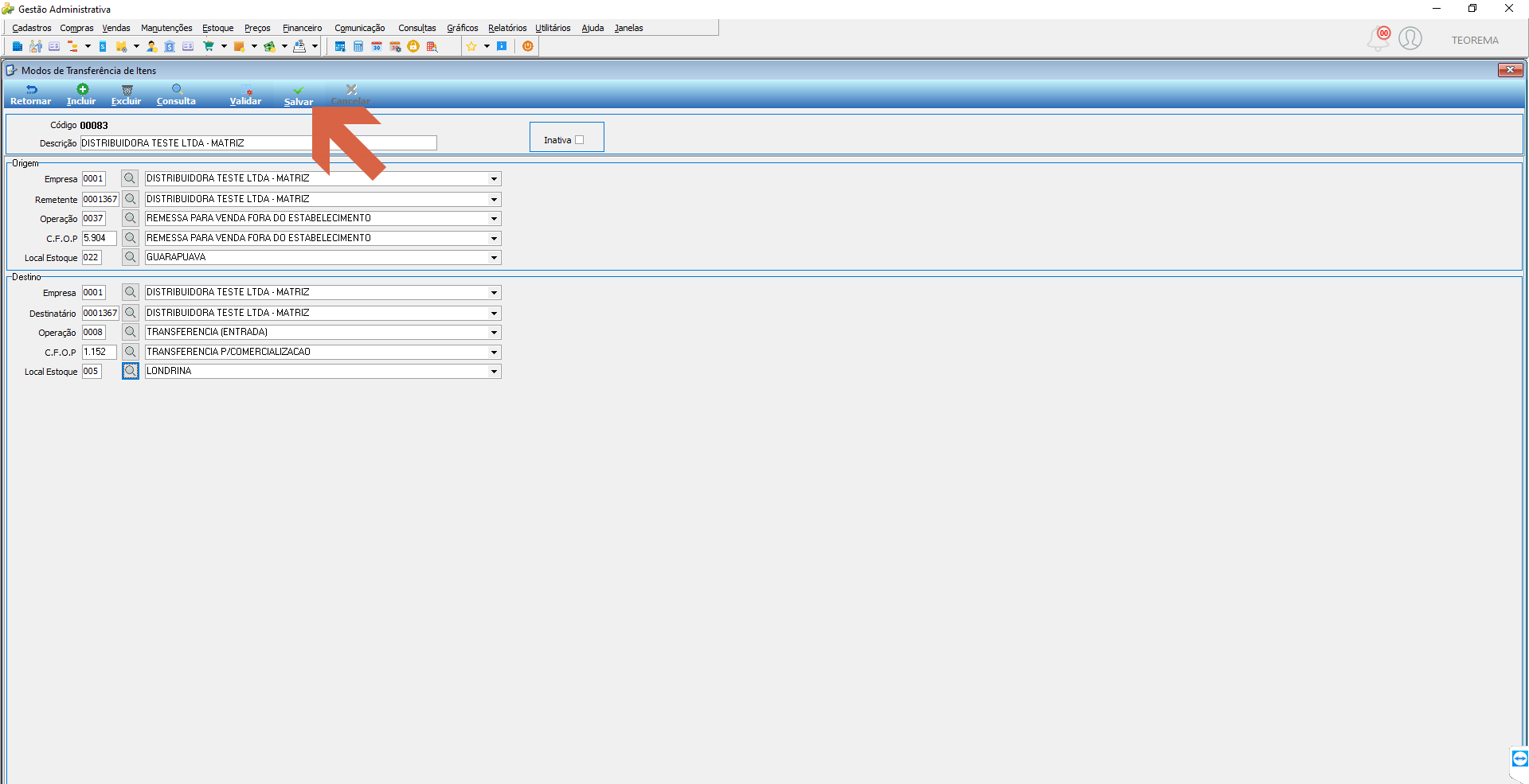Open the calculator icon in toolbar
The width and height of the screenshot is (1529, 784).
(358, 46)
